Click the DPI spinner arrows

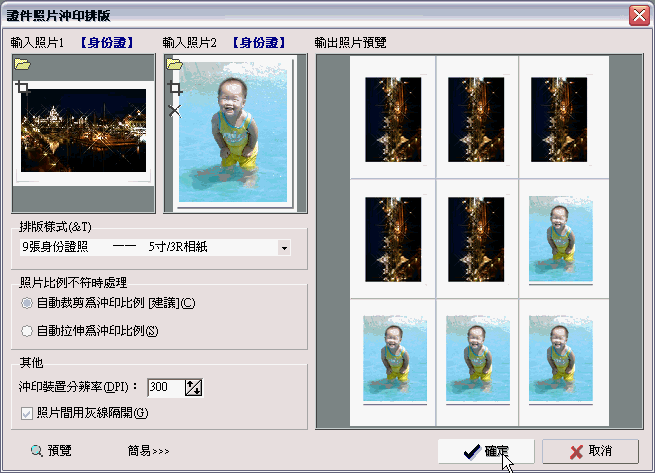tap(193, 387)
